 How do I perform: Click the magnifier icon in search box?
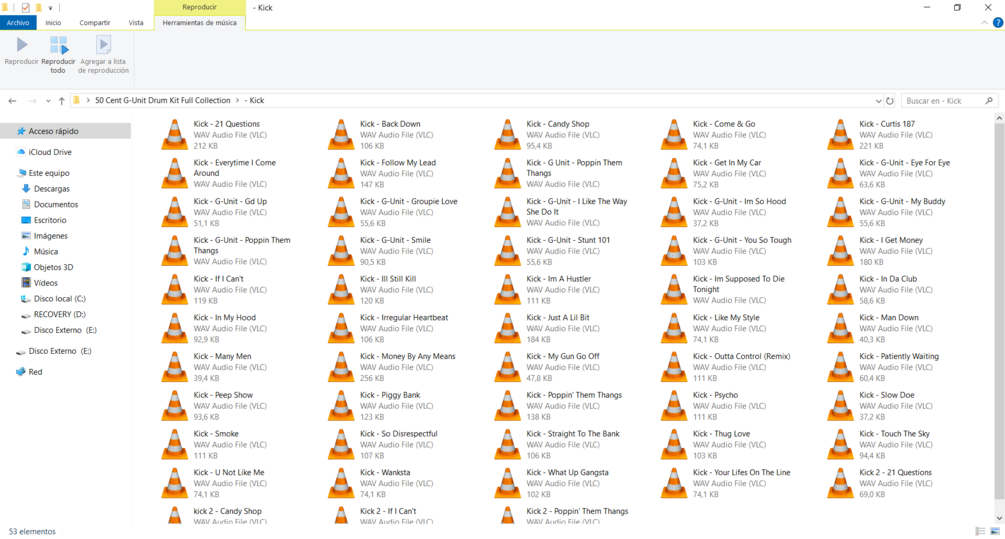(x=989, y=101)
